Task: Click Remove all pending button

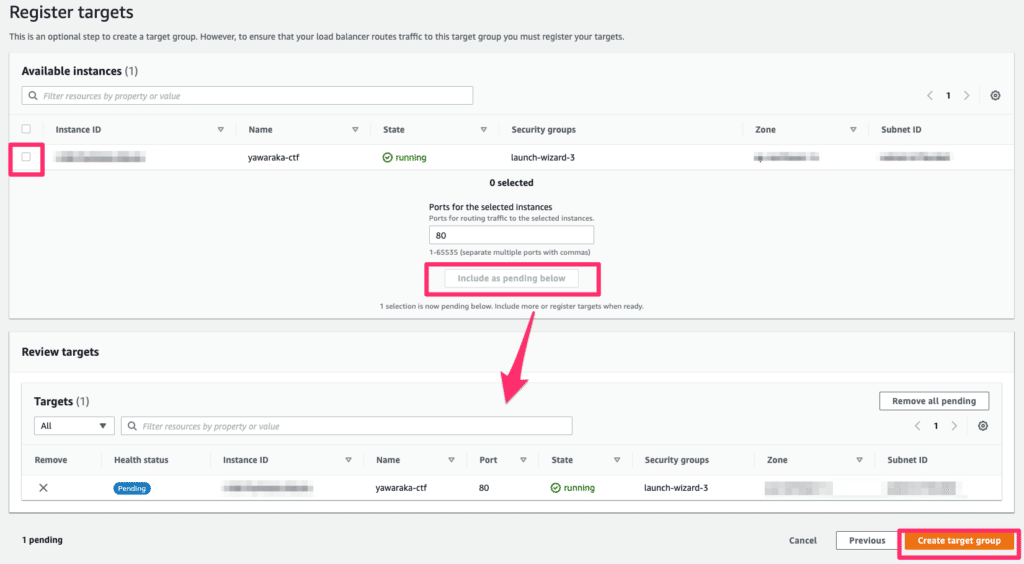Action: point(933,401)
